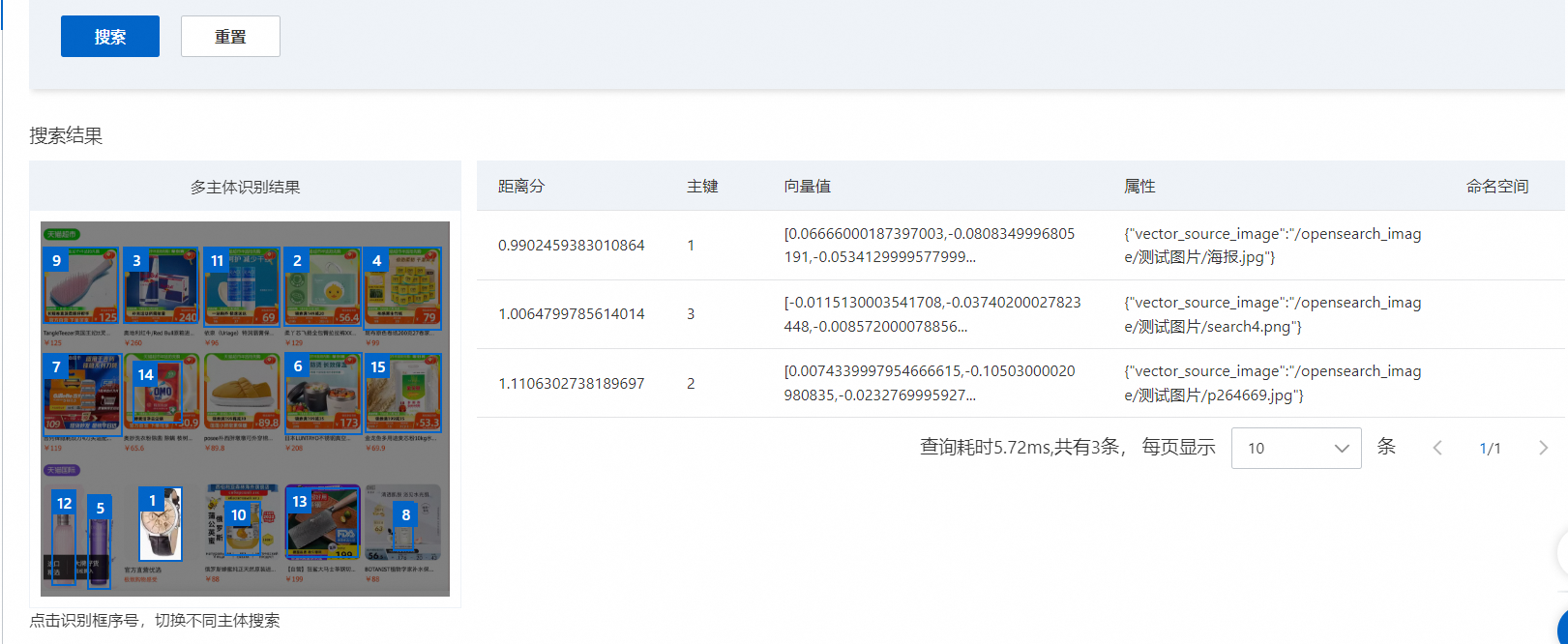1568x644 pixels.
Task: Click the 属性 column header
Action: (x=1139, y=186)
